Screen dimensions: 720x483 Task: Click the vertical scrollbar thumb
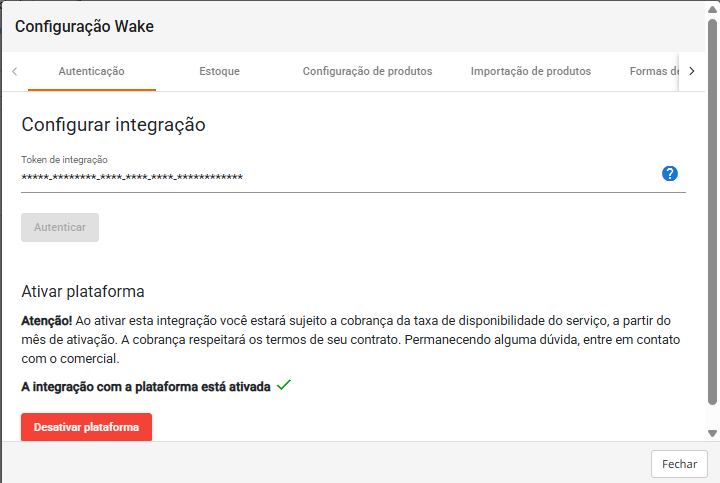tap(712, 211)
